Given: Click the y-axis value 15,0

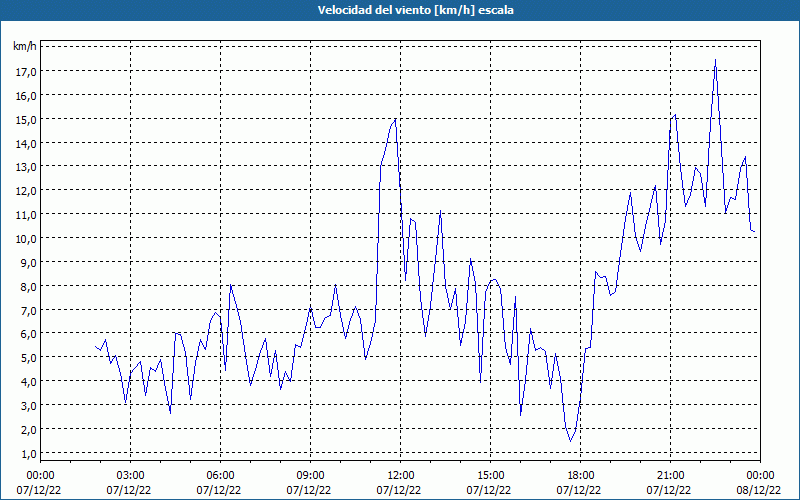Looking at the screenshot, I should pos(27,120).
